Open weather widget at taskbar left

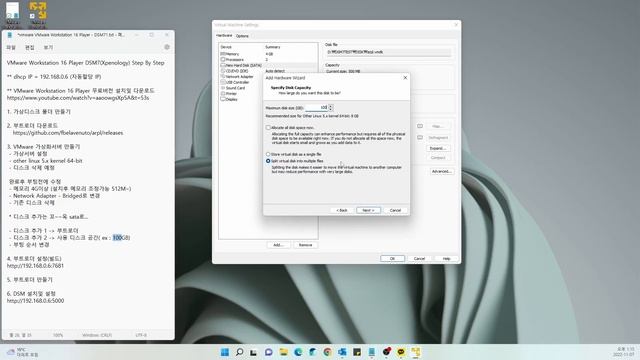click(22, 352)
